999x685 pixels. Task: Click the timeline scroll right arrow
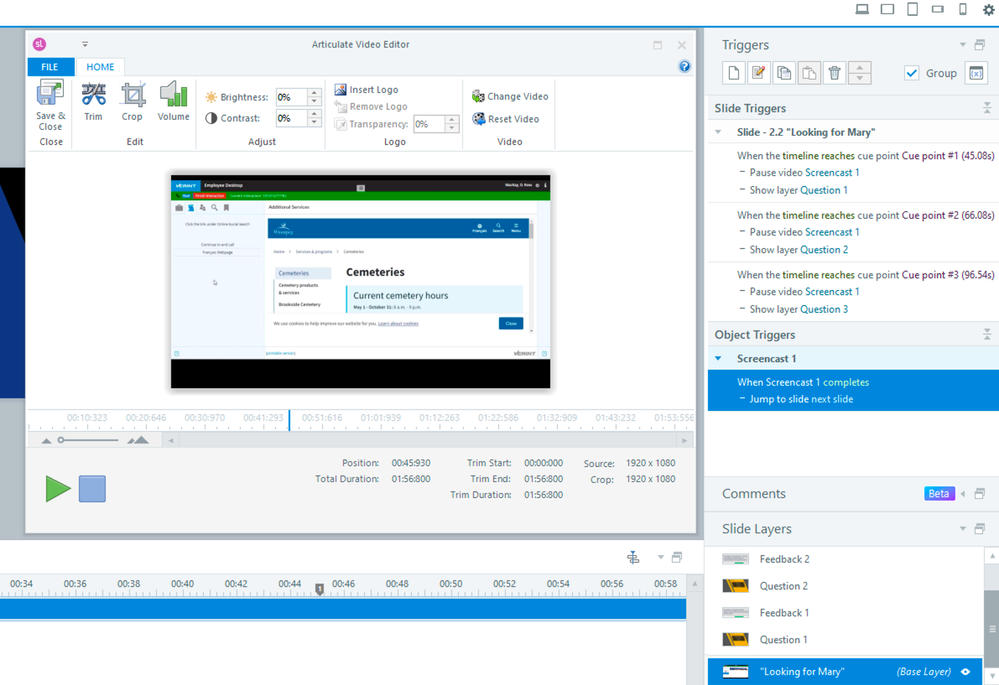pyautogui.click(x=684, y=440)
